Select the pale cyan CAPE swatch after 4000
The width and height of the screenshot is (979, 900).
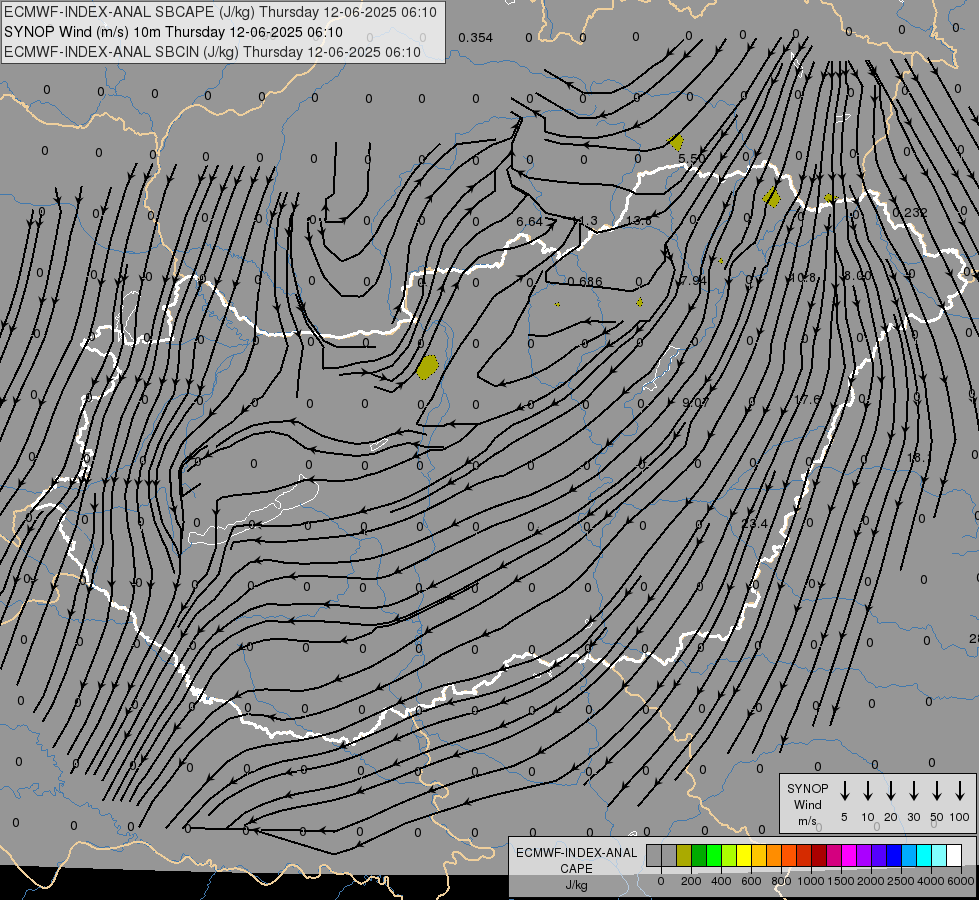tap(938, 855)
